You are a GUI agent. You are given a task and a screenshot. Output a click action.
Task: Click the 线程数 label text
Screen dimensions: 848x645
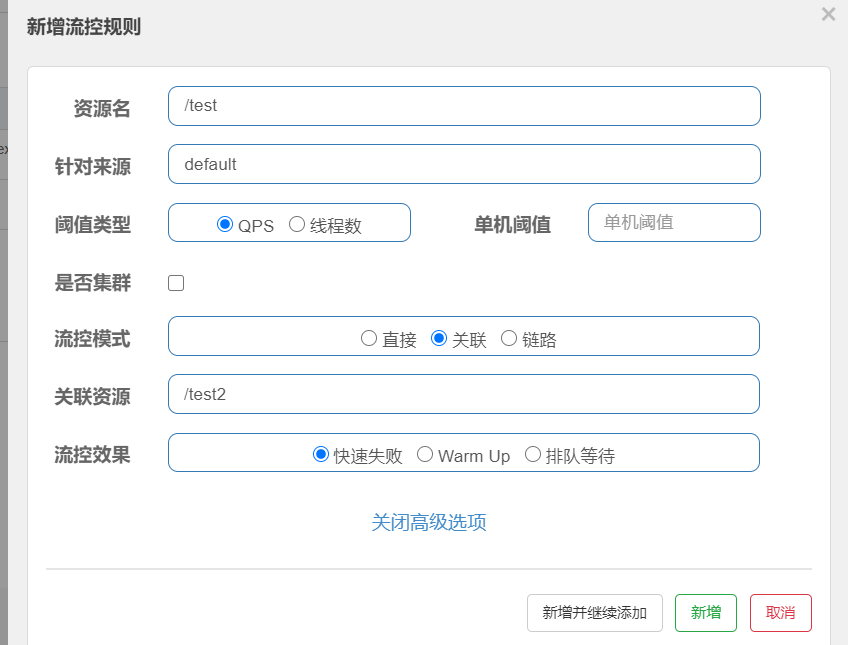[x=336, y=225]
